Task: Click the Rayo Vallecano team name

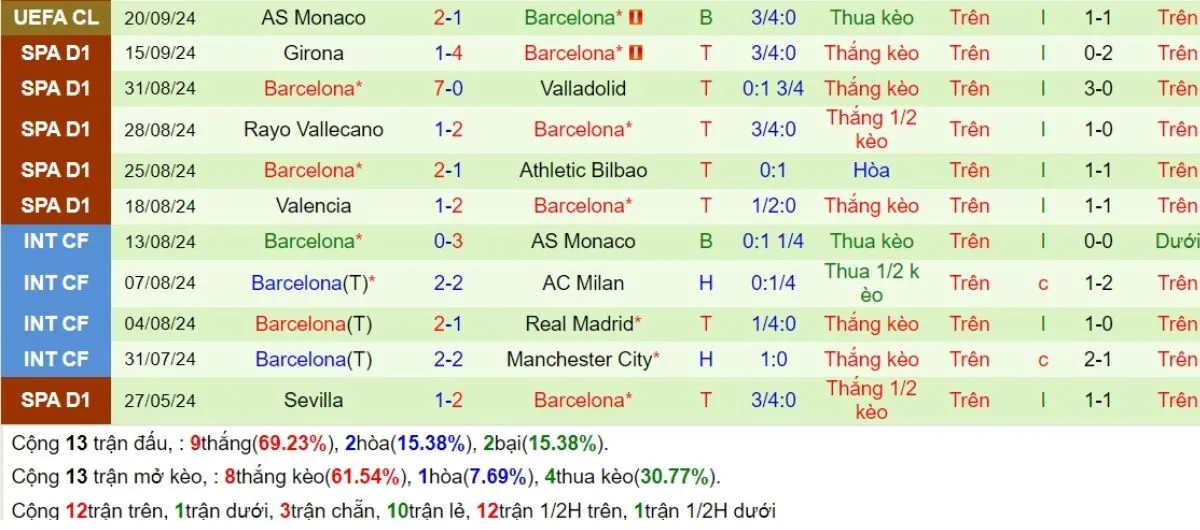Action: coord(313,129)
